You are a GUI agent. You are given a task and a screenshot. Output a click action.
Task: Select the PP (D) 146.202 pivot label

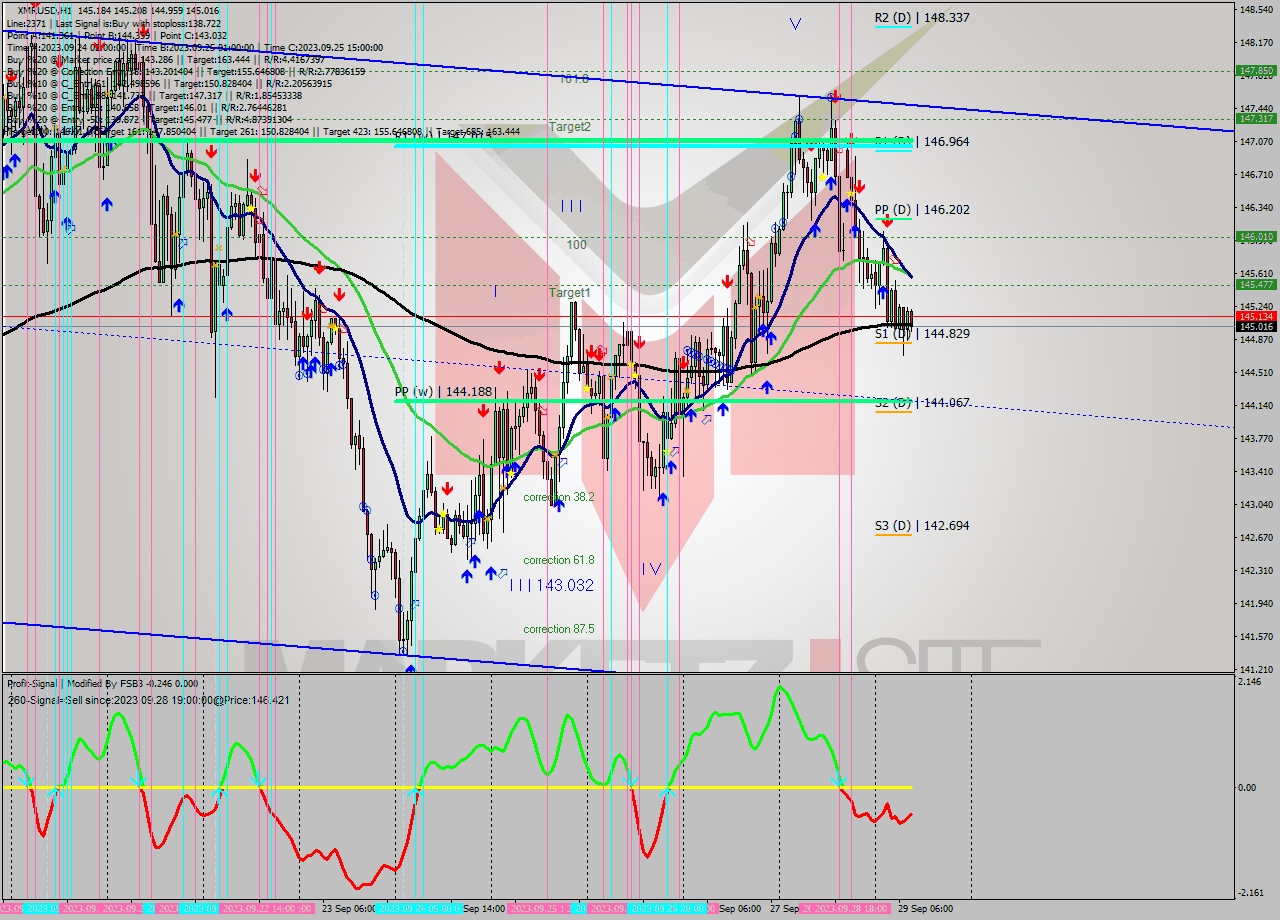click(x=922, y=210)
